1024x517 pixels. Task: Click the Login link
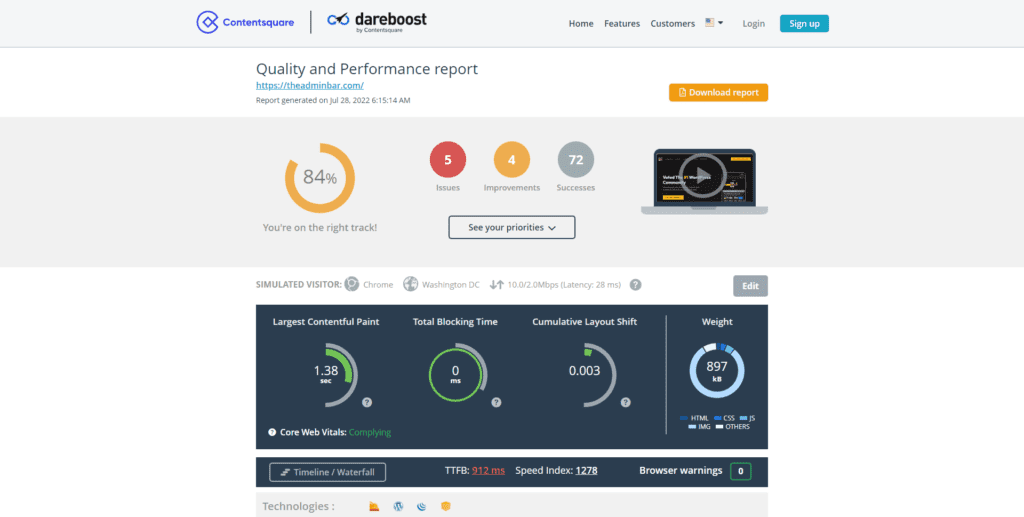[753, 24]
